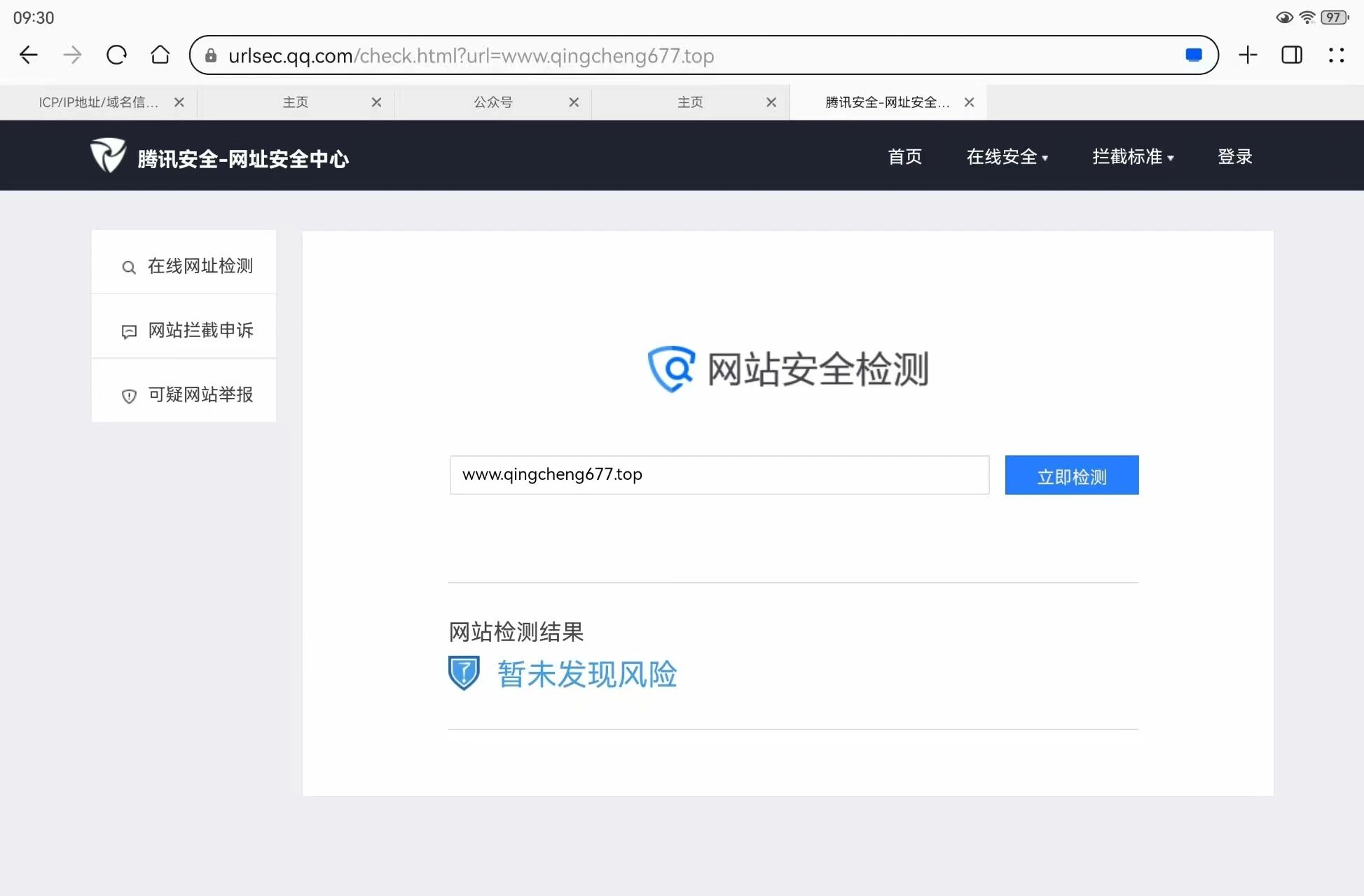
Task: Click the blue icon in address bar
Action: (x=1193, y=55)
